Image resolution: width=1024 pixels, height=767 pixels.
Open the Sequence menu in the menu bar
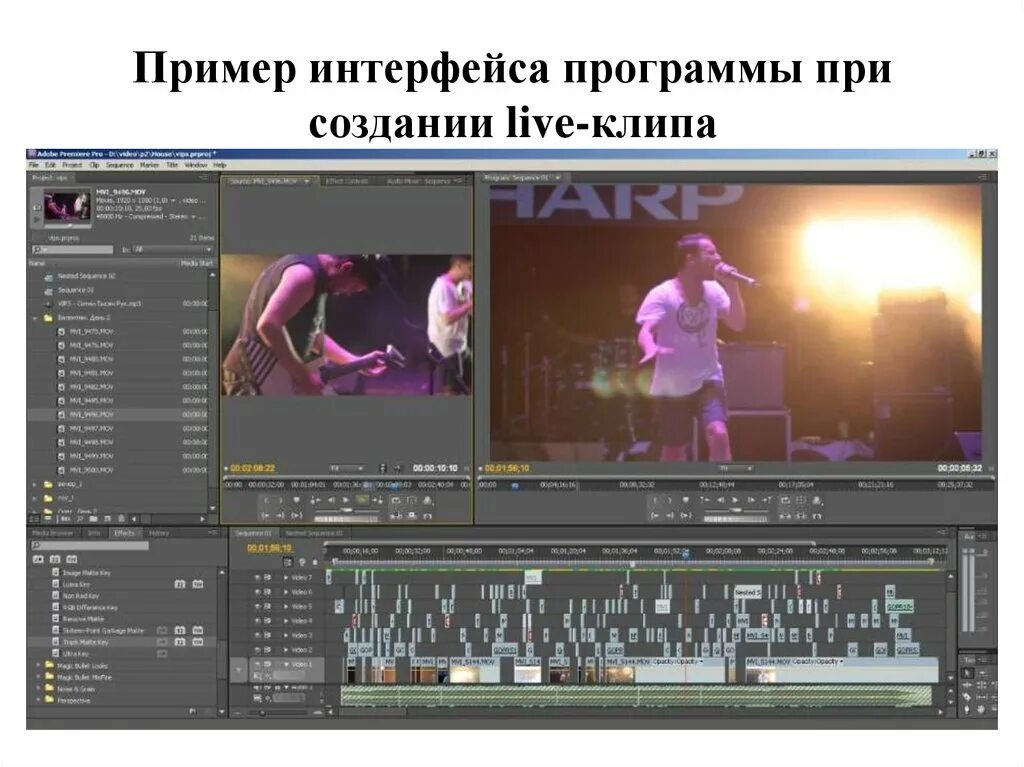tap(120, 166)
